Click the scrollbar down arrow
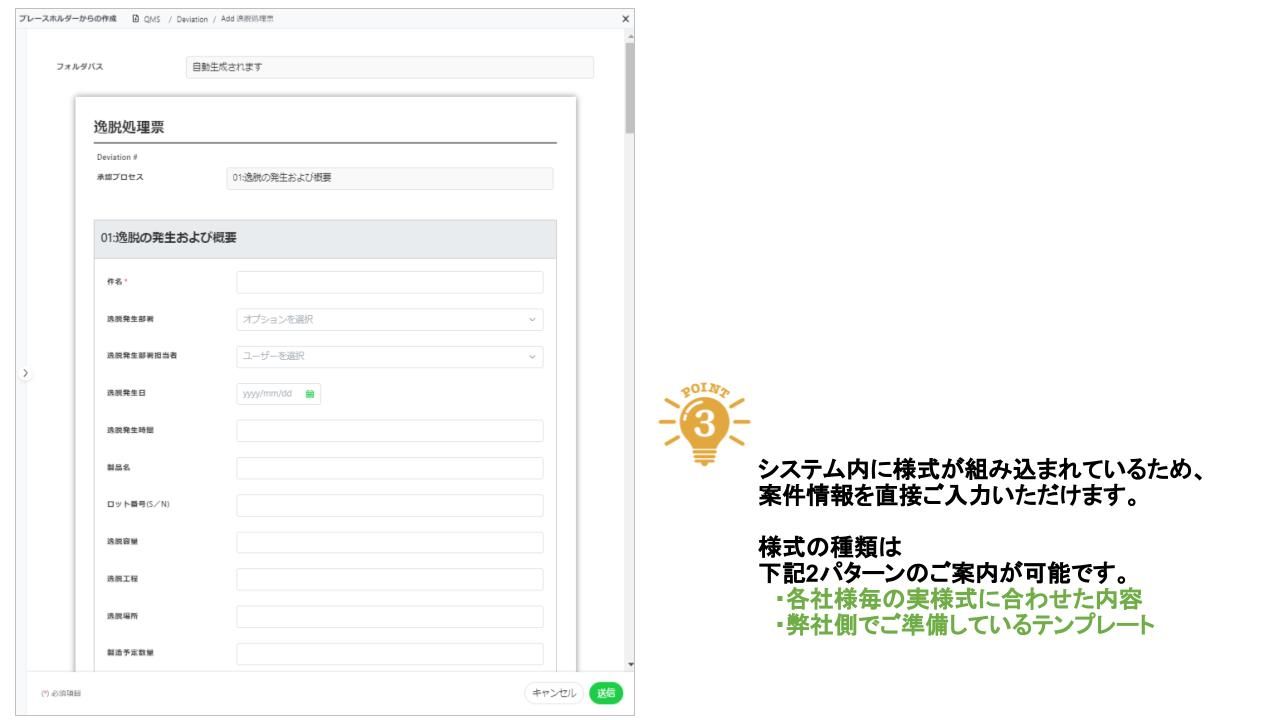The height and width of the screenshot is (720, 1280). click(629, 664)
